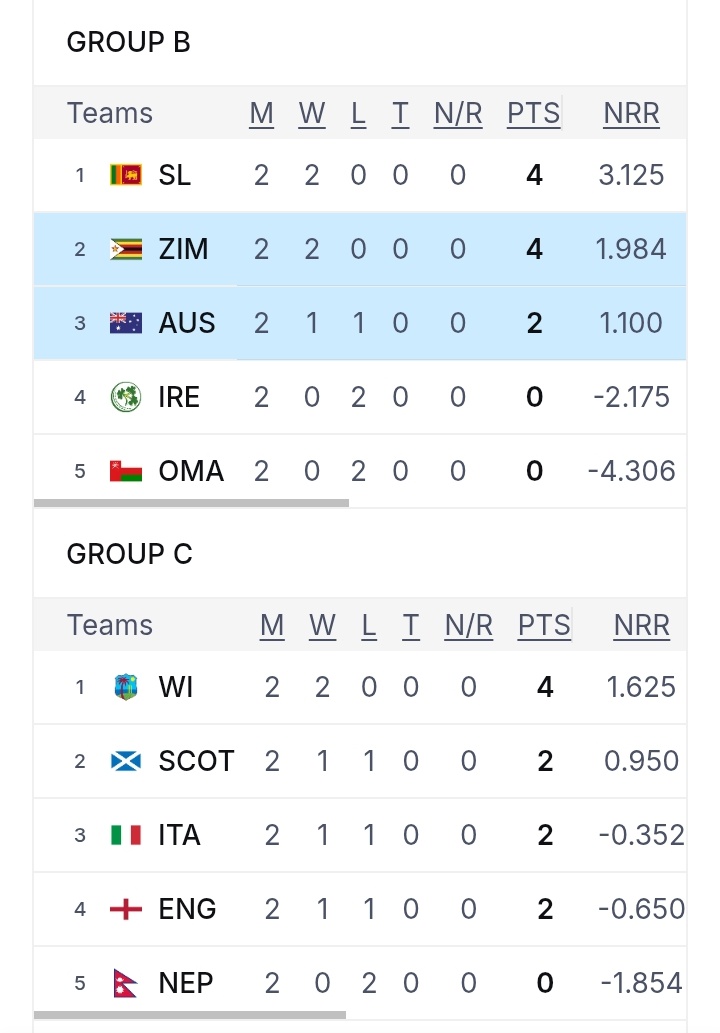Sort Group B by PTS column
Viewport: 720px width, 1033px height.
point(533,114)
